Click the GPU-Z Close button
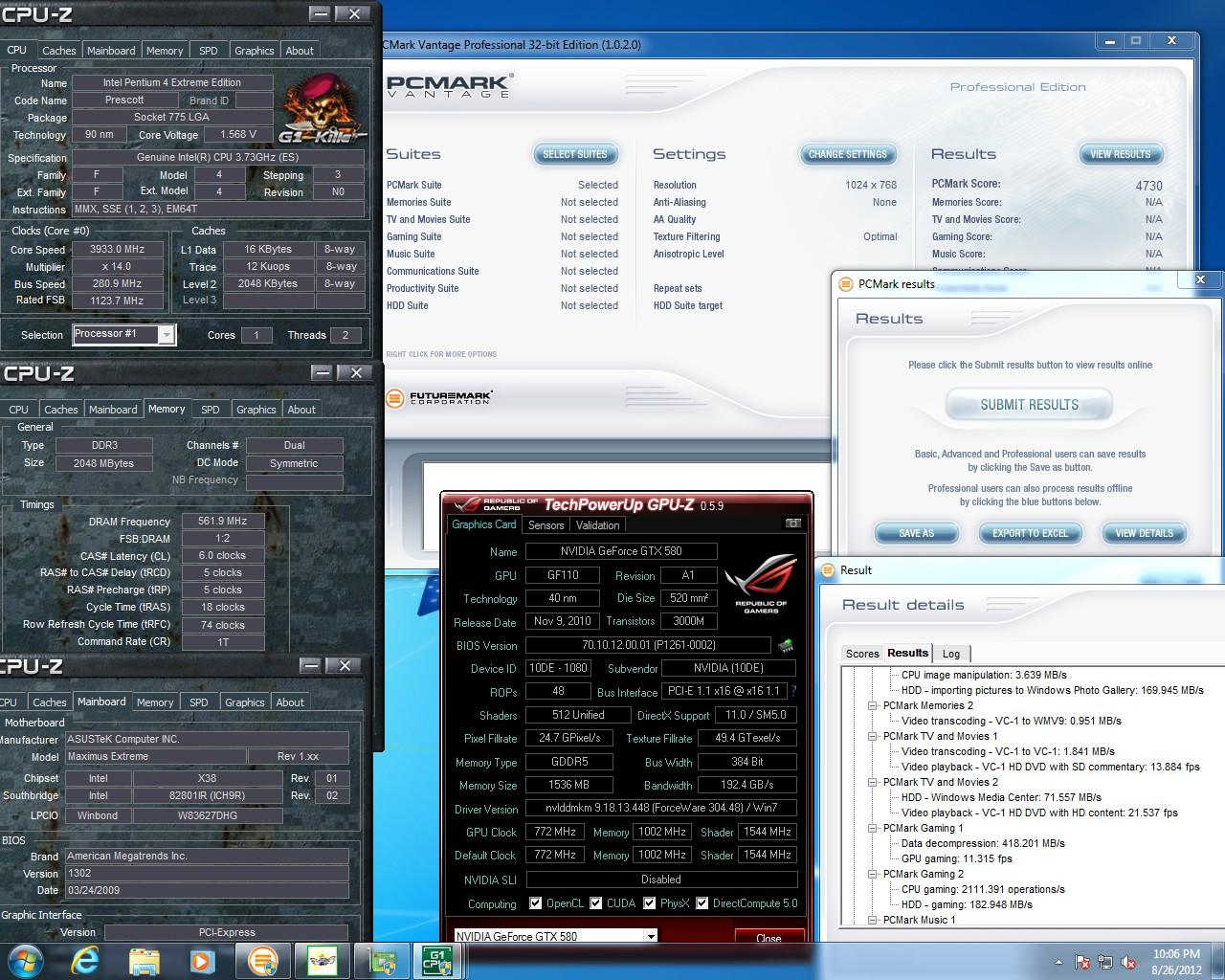Image resolution: width=1225 pixels, height=980 pixels. click(768, 938)
